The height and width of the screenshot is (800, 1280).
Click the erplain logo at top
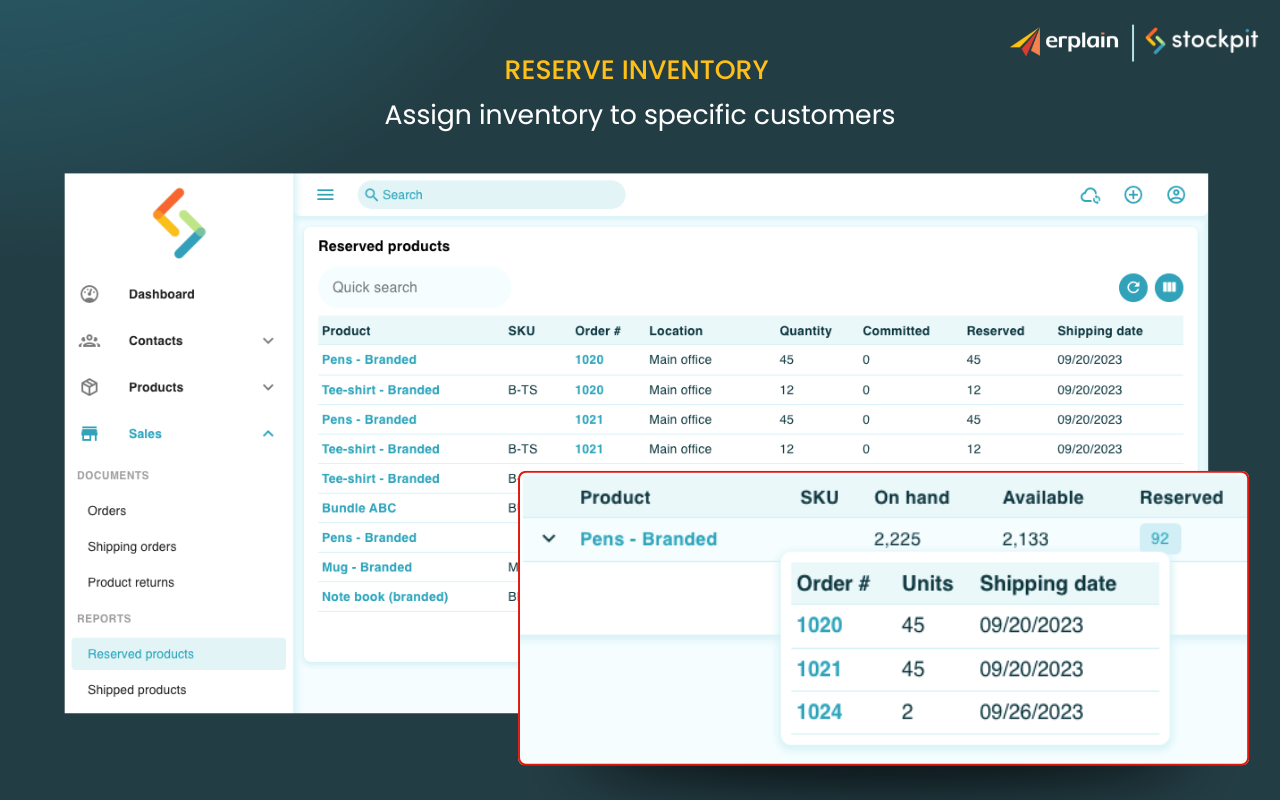[x=1065, y=41]
